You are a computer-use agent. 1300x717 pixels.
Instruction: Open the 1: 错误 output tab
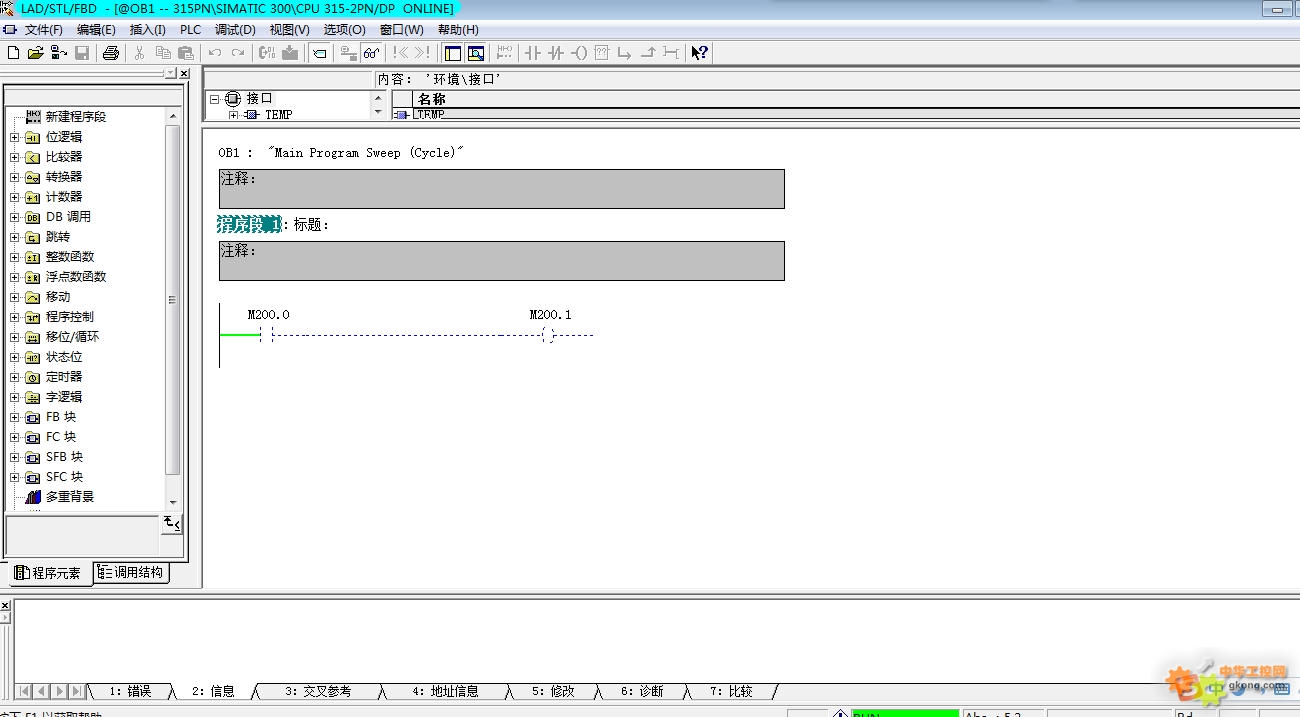(x=130, y=691)
